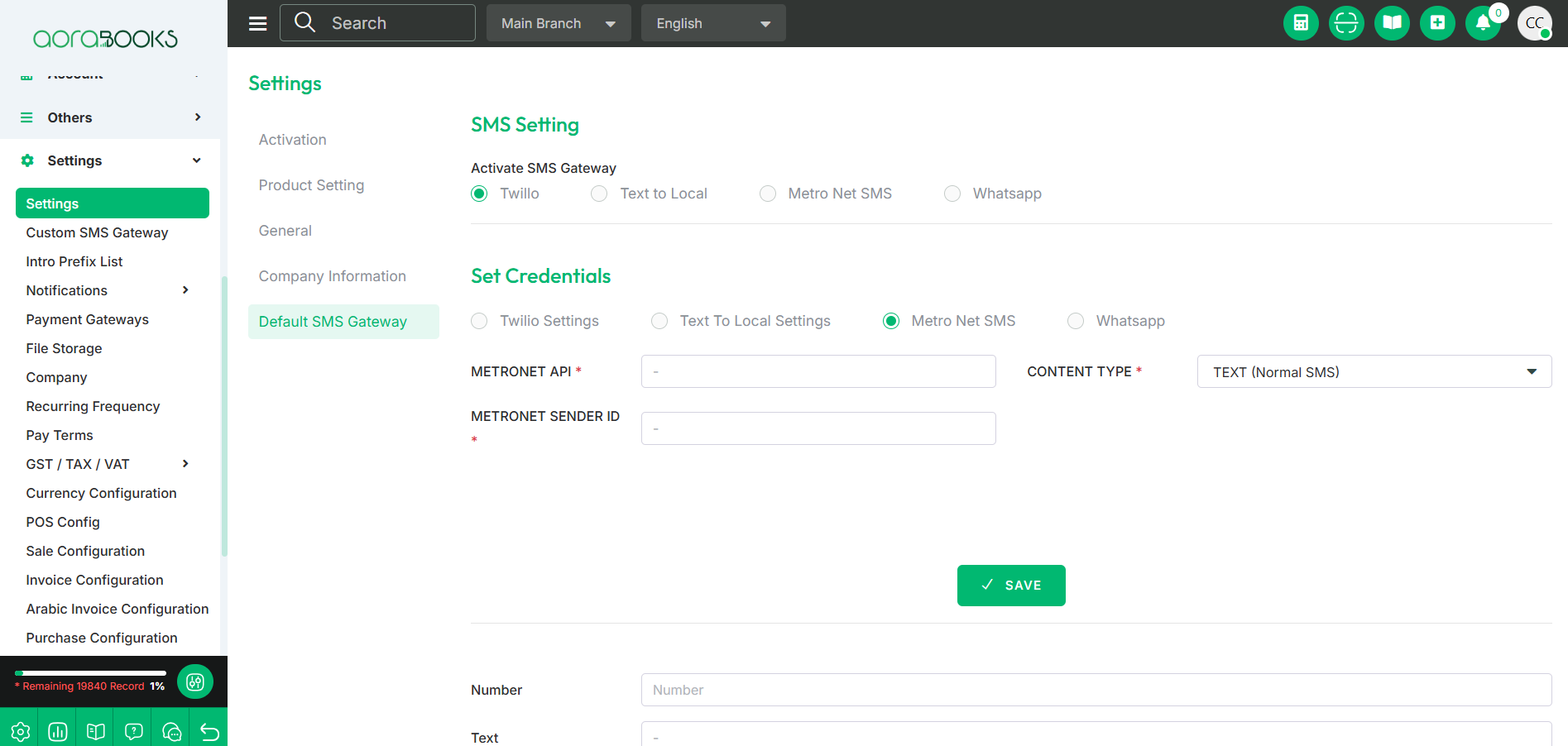Click the plus quick-add icon
This screenshot has height=746, width=1568.
click(1437, 23)
